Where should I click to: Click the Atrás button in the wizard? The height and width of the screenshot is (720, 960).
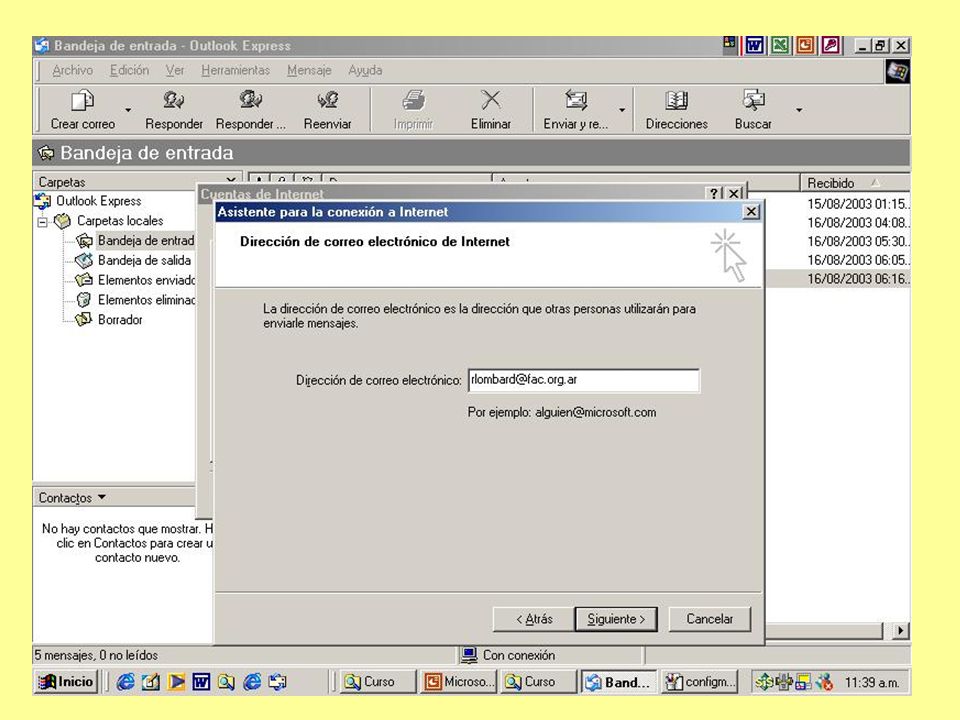pos(534,619)
